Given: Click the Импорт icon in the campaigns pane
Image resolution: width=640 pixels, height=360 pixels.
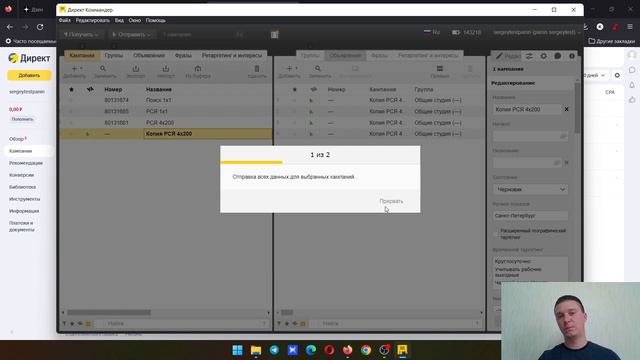Looking at the screenshot, I should (x=166, y=69).
